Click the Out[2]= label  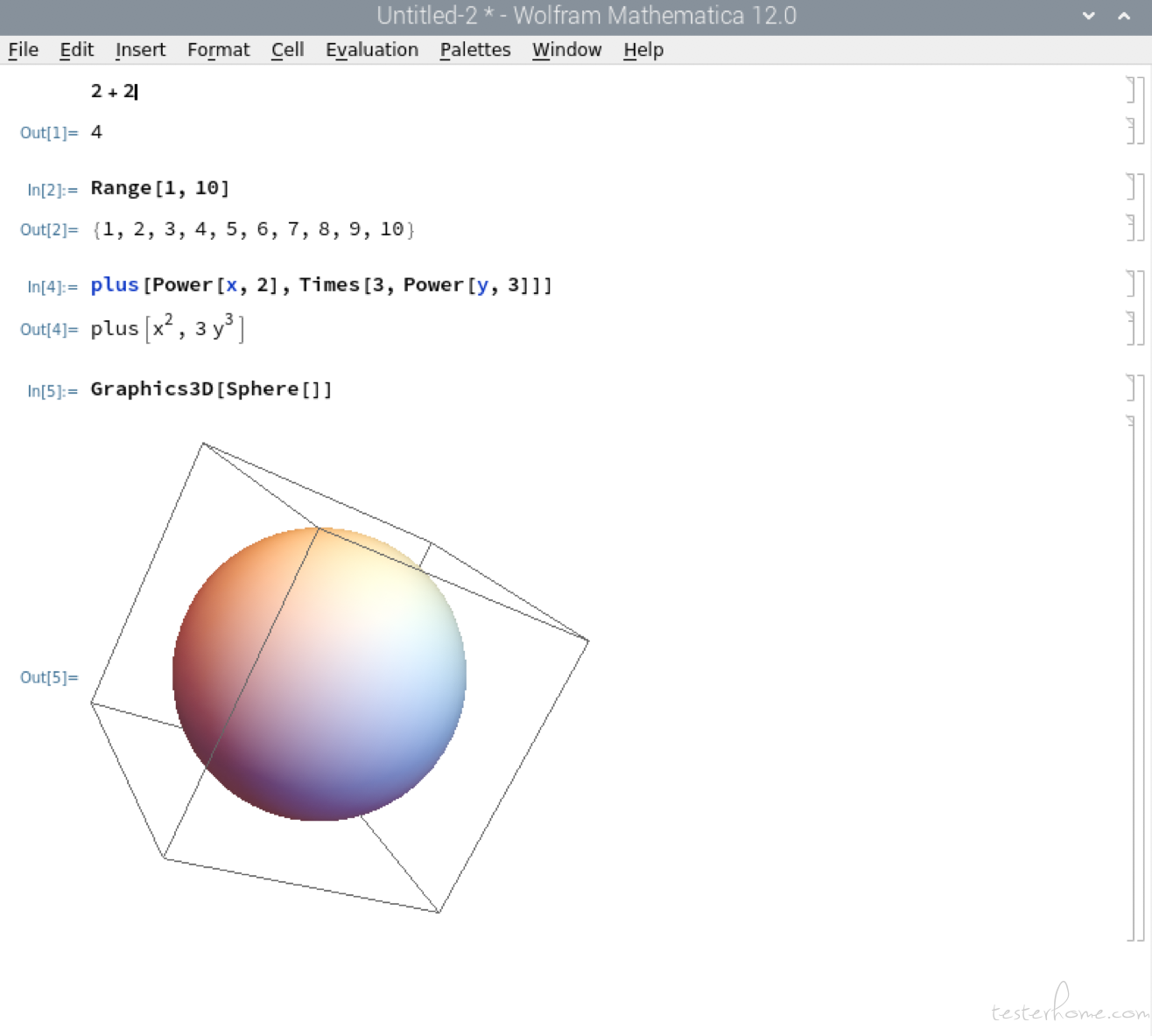point(49,230)
